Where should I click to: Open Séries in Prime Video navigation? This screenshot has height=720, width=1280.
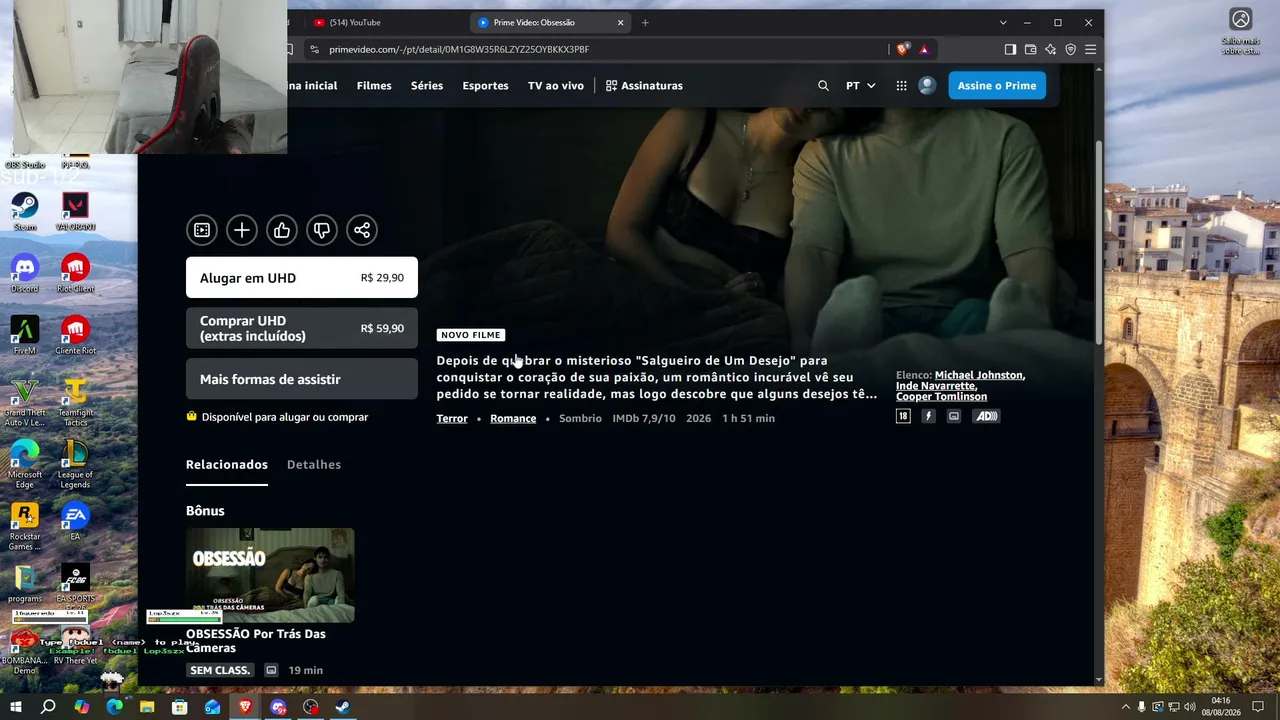pos(427,86)
